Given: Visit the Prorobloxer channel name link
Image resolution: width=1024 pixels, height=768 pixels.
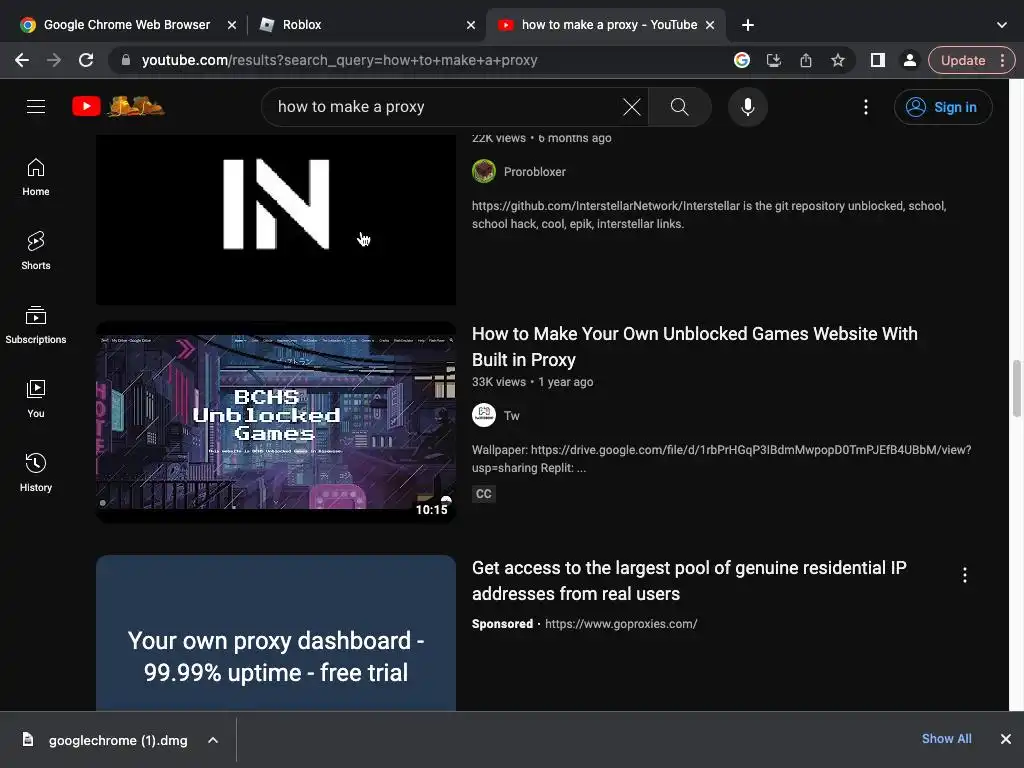Looking at the screenshot, I should 534,172.
